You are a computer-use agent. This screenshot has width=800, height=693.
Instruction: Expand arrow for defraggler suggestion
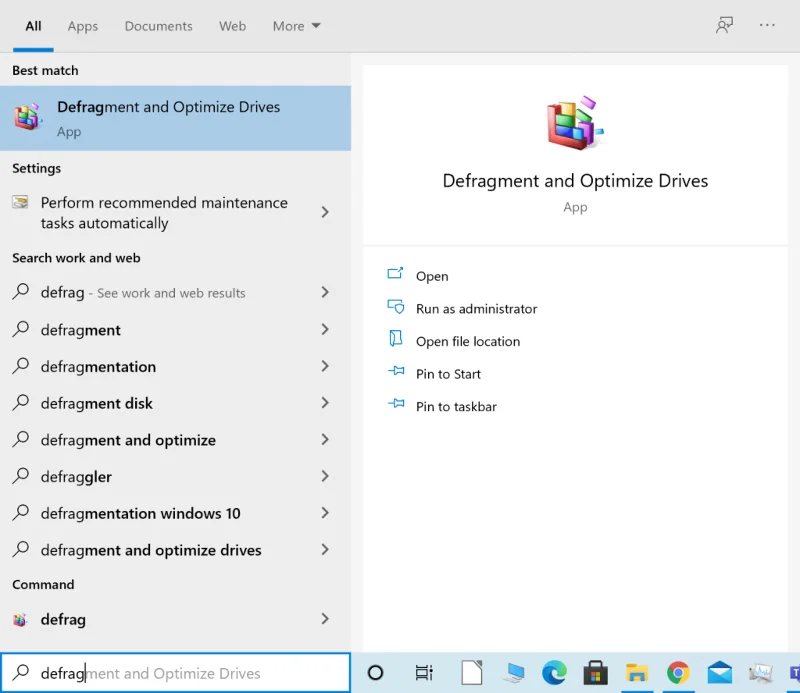click(325, 476)
